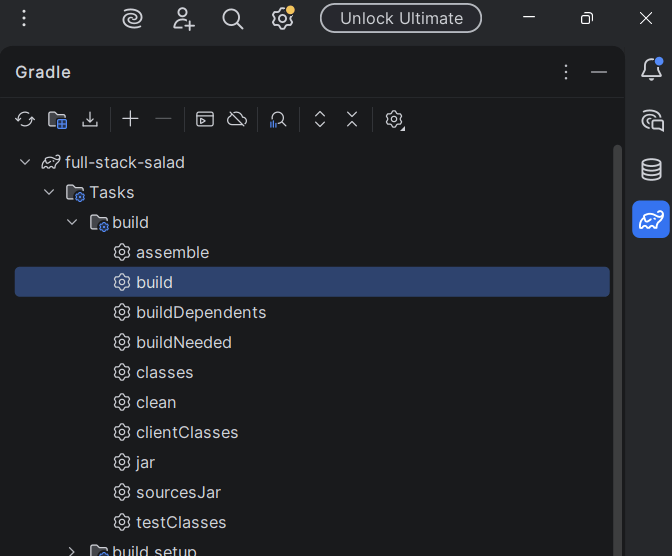Viewport: 672px width, 556px height.
Task: Expand the build setup group
Action: coord(72,551)
